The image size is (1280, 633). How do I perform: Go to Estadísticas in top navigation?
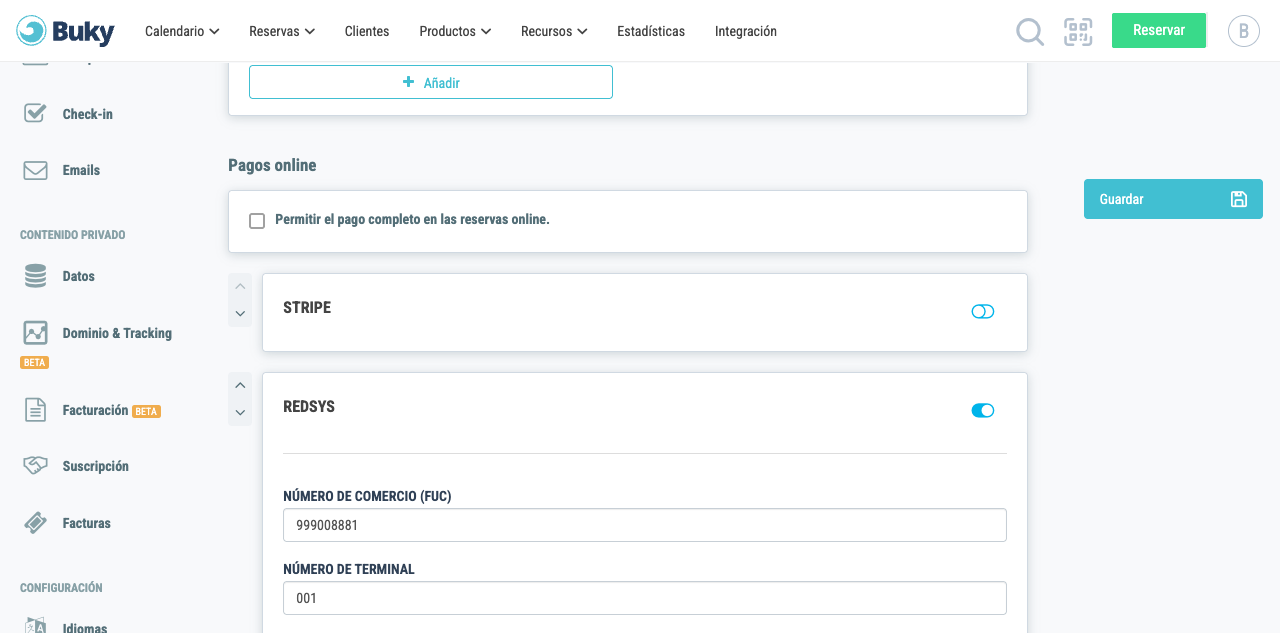coord(651,31)
